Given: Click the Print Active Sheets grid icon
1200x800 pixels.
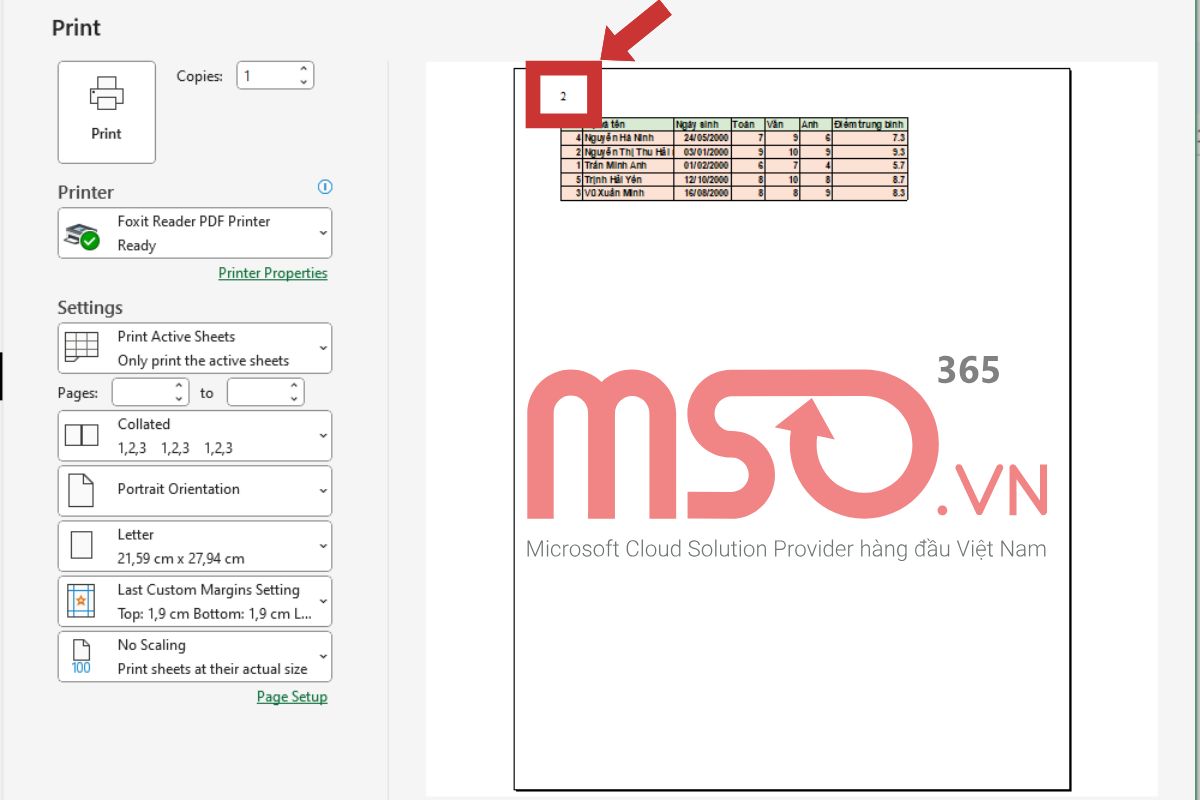Looking at the screenshot, I should click(81, 346).
